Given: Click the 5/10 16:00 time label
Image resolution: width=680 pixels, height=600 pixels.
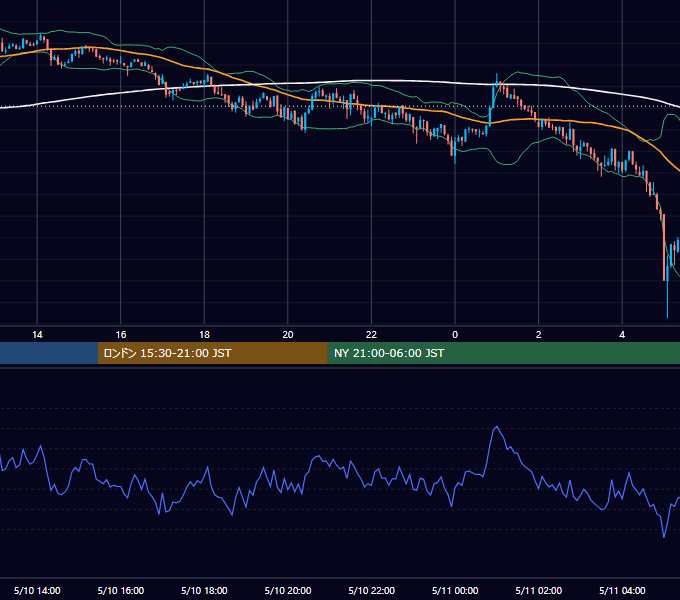Looking at the screenshot, I should click(x=121, y=590).
